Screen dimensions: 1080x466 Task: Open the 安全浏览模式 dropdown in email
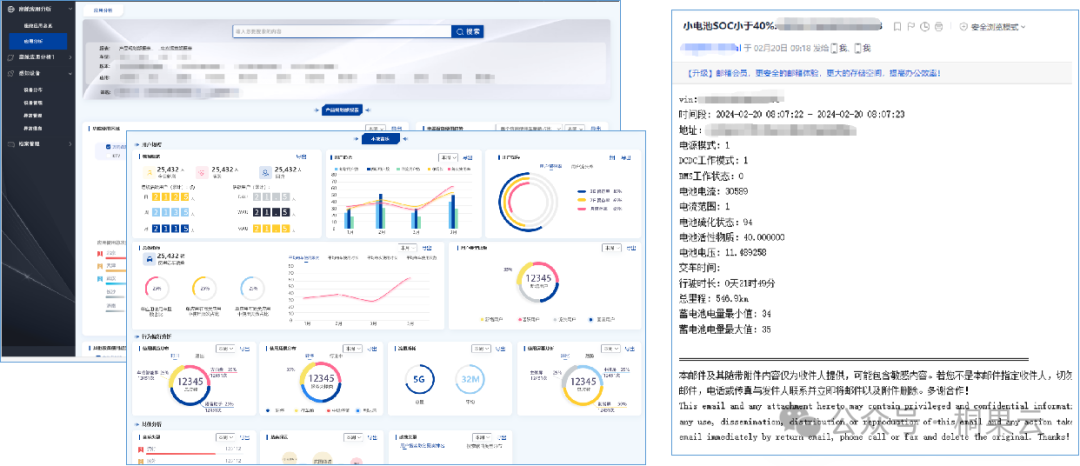tap(992, 27)
